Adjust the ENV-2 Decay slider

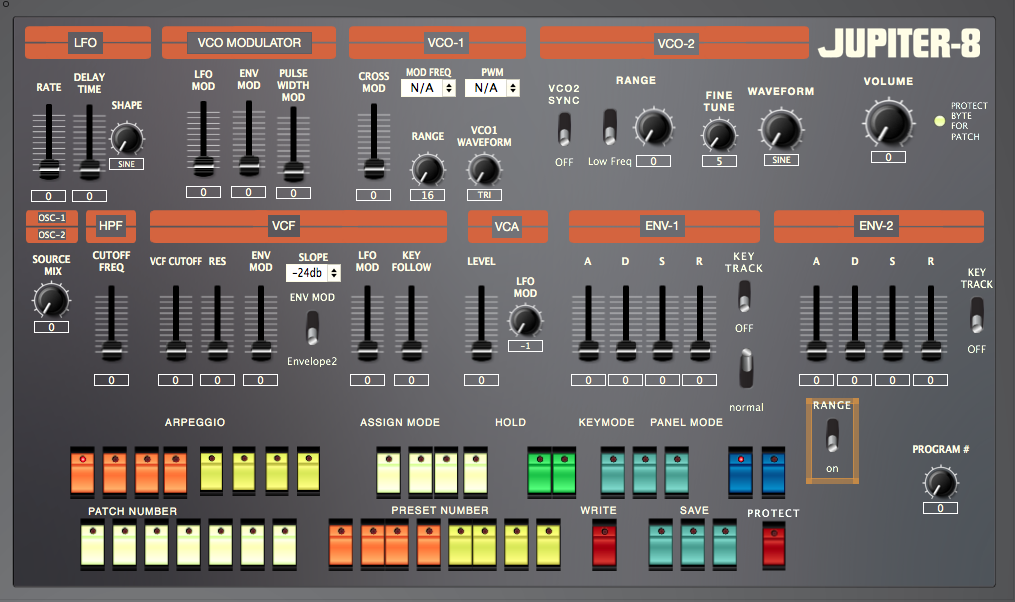(x=854, y=350)
